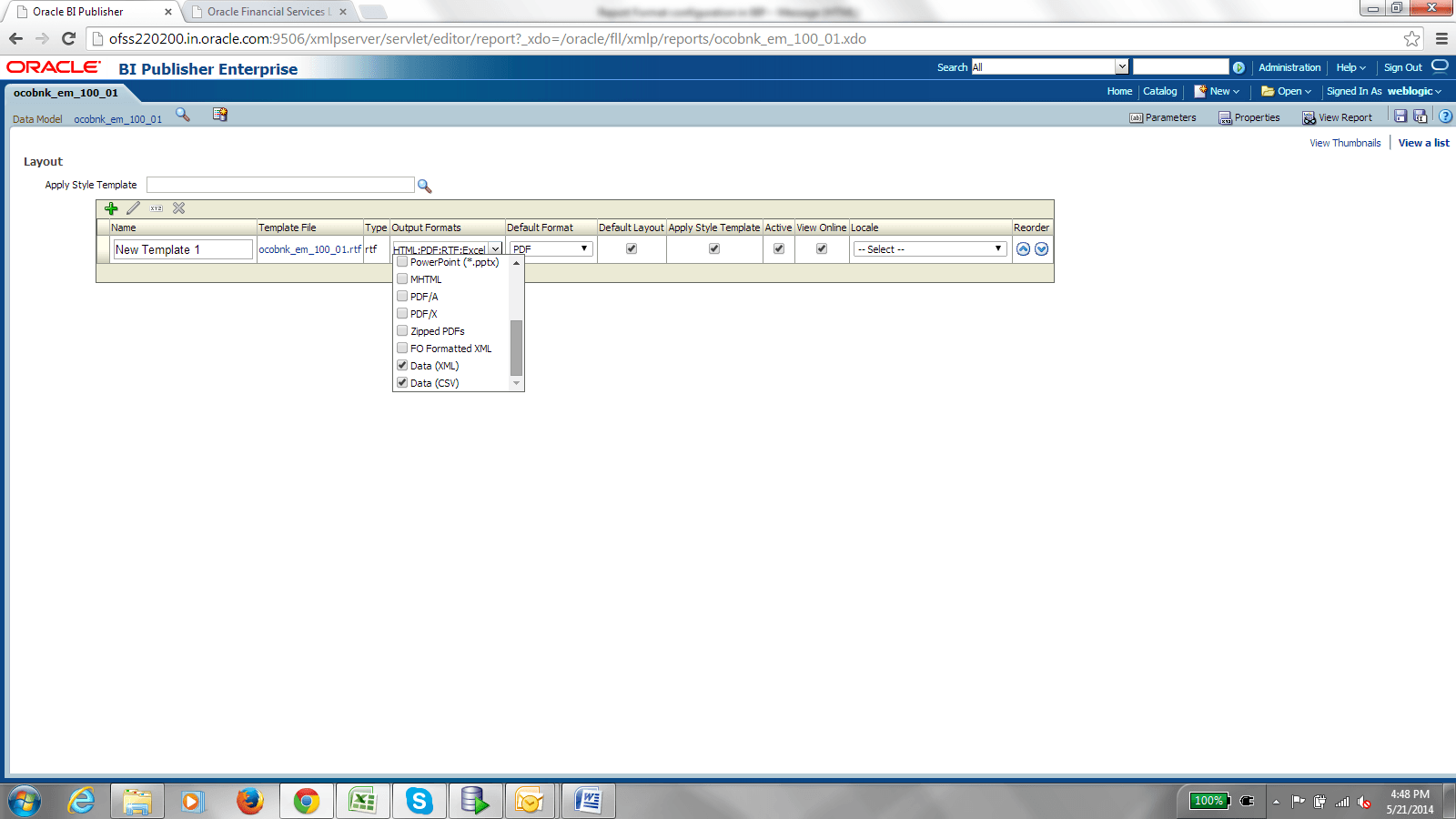Open the Catalog page
1456x819 pixels.
pyautogui.click(x=1160, y=91)
